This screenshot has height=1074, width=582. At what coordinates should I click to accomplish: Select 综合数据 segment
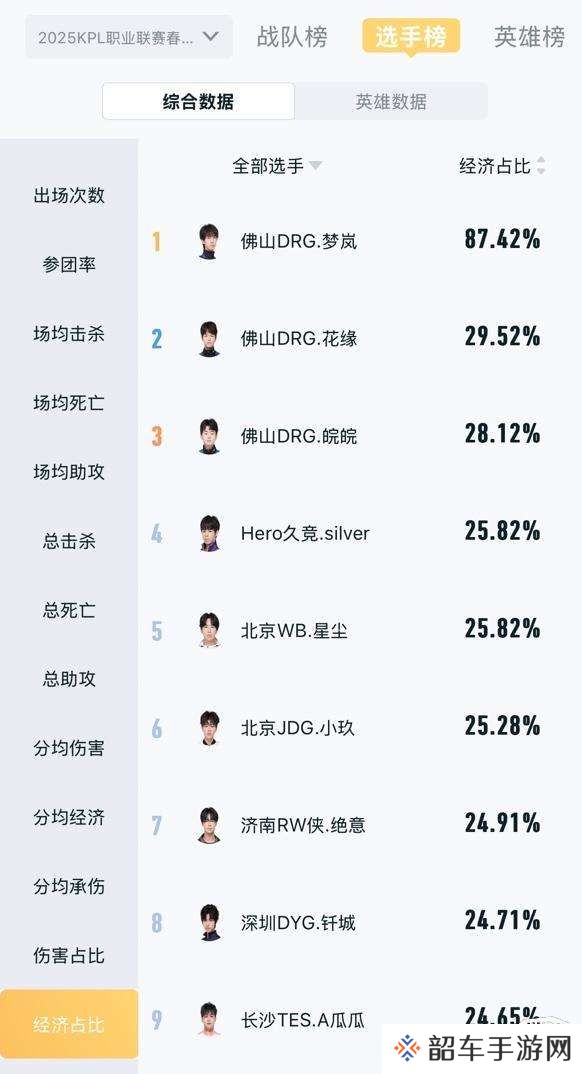pyautogui.click(x=199, y=102)
